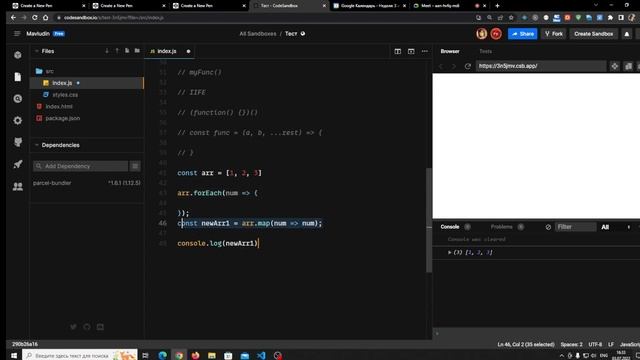Open the Configuration gear icon in sidebar
This screenshot has height=360, width=640.
click(x=18, y=120)
